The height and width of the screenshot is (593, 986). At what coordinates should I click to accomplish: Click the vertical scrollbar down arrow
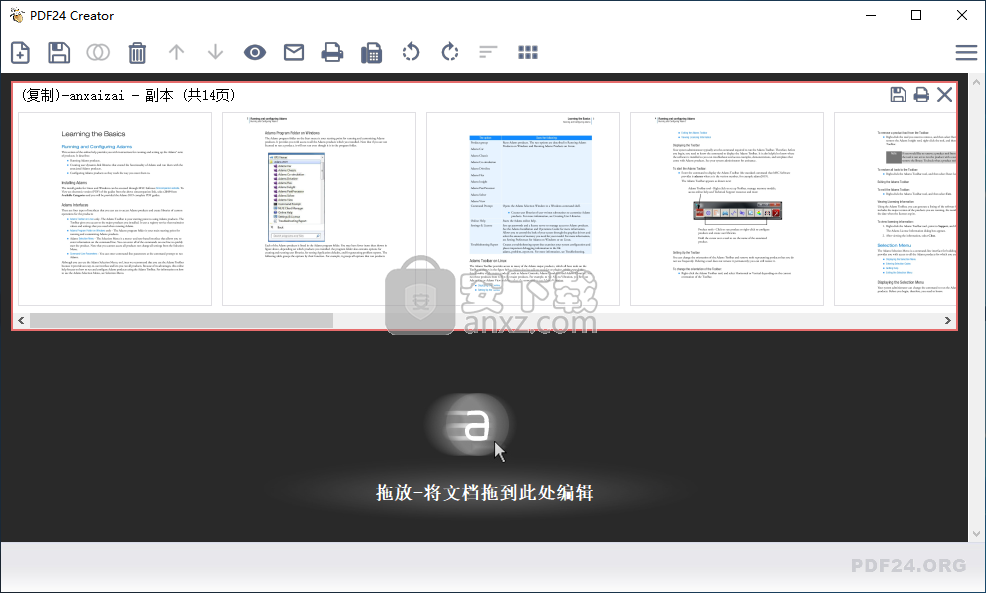tap(976, 533)
